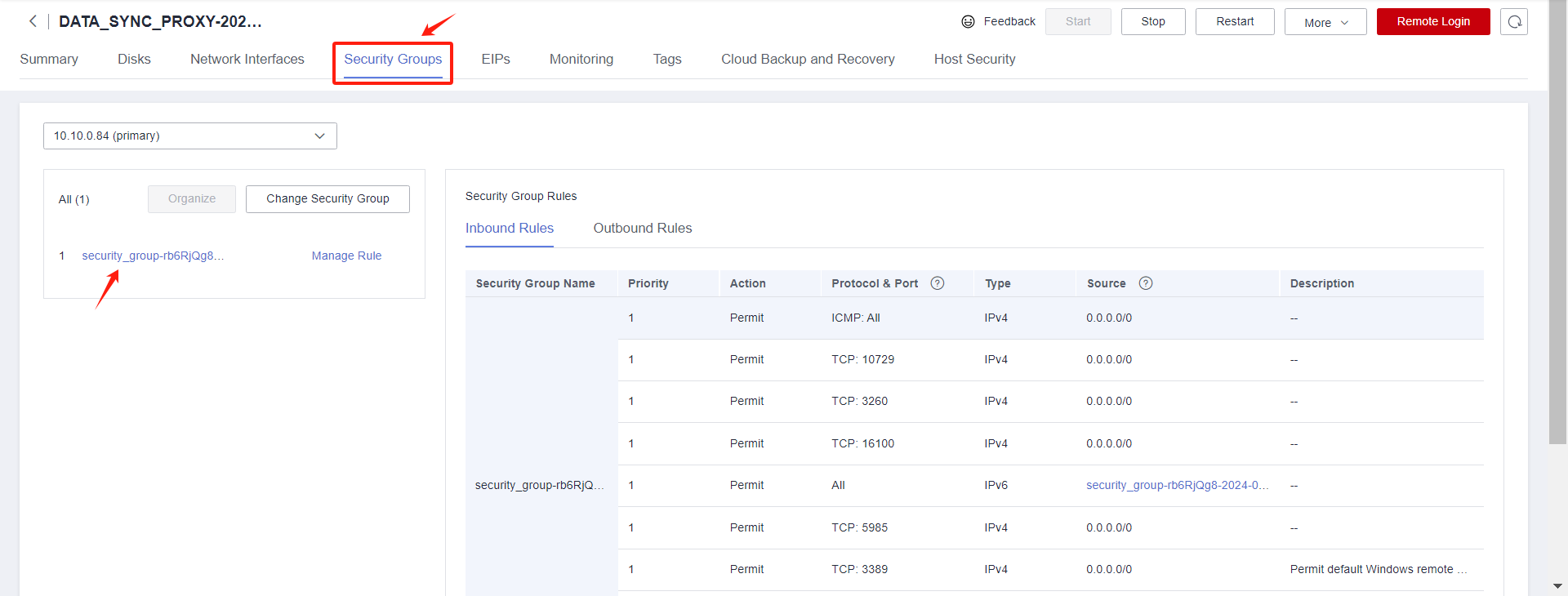
Task: Go to the Monitoring tab
Action: pyautogui.click(x=581, y=60)
